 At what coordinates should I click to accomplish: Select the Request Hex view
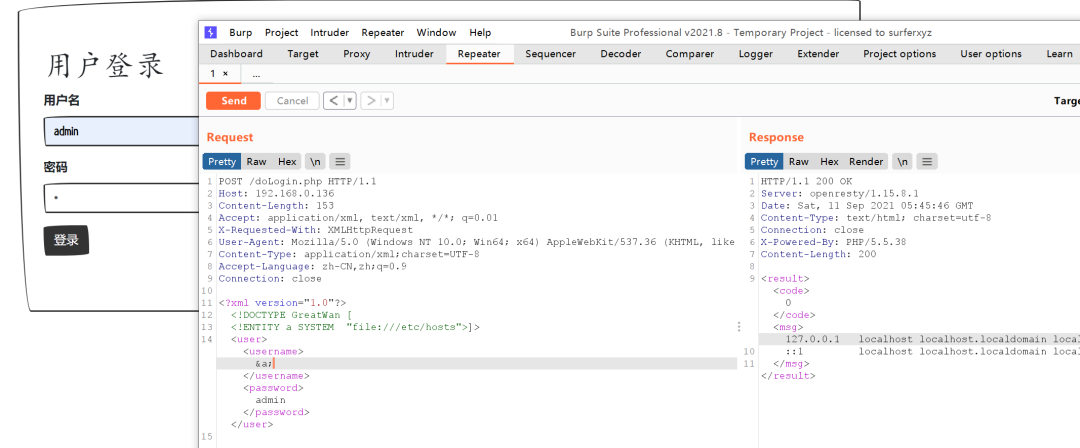pyautogui.click(x=287, y=161)
